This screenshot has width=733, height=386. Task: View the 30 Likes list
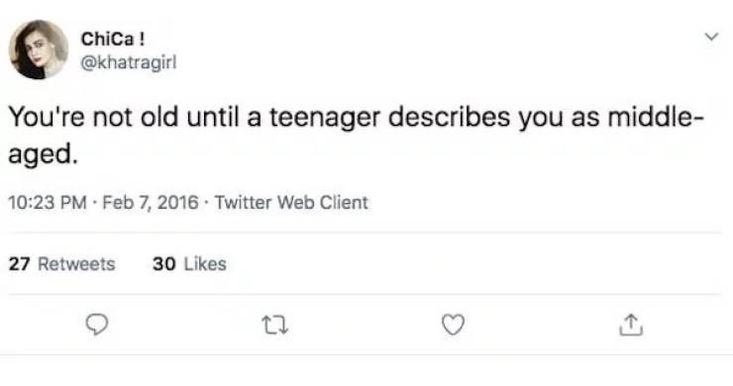point(189,264)
